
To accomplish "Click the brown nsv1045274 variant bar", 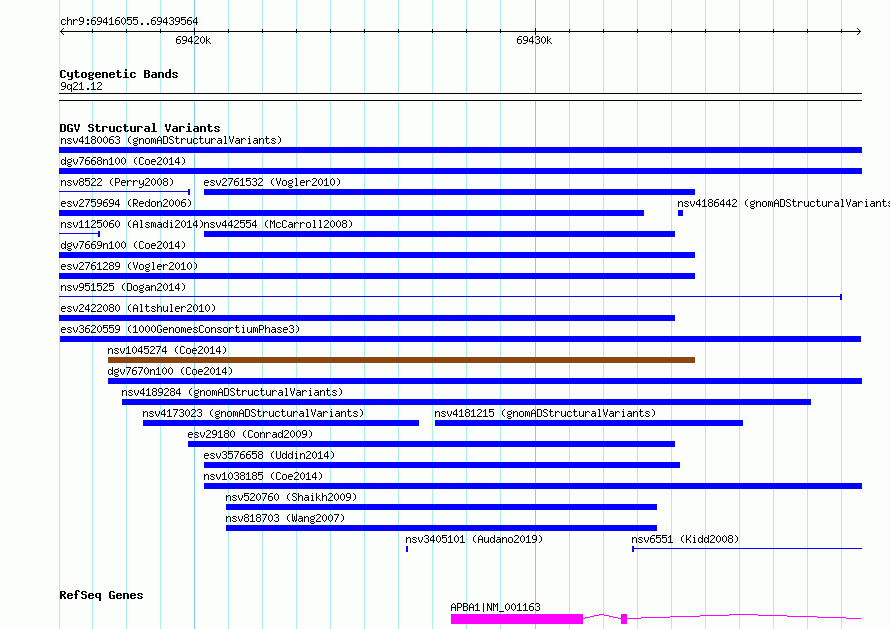I will 401,360.
